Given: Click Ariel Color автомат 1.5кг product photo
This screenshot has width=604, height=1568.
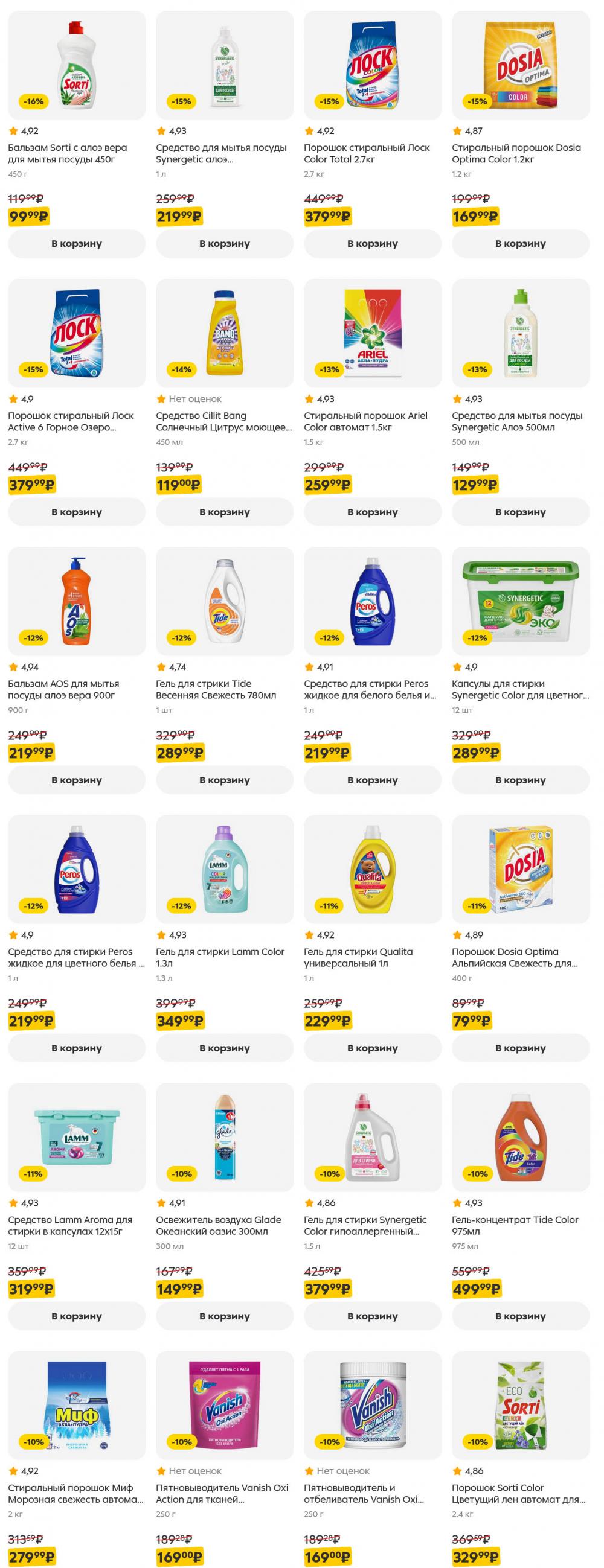Looking at the screenshot, I should point(373,333).
